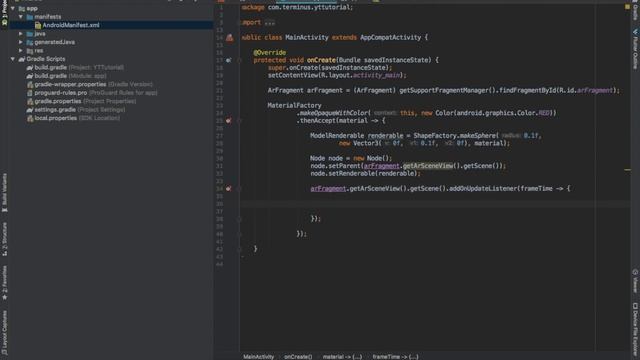Click highlighted getArSceneView on line 31
The width and height of the screenshot is (640, 360).
click(x=428, y=166)
